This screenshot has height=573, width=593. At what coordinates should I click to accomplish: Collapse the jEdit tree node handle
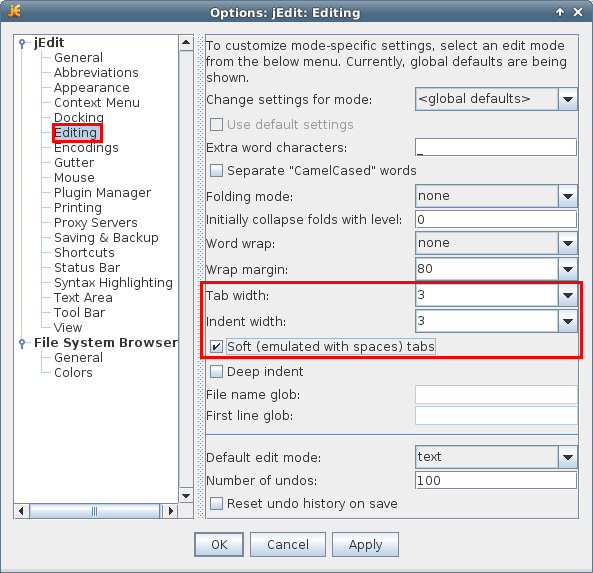click(22, 43)
